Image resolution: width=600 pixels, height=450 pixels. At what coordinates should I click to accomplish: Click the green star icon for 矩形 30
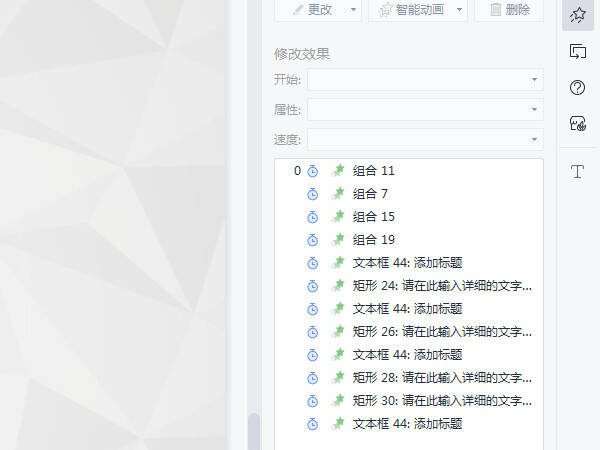[x=338, y=401]
